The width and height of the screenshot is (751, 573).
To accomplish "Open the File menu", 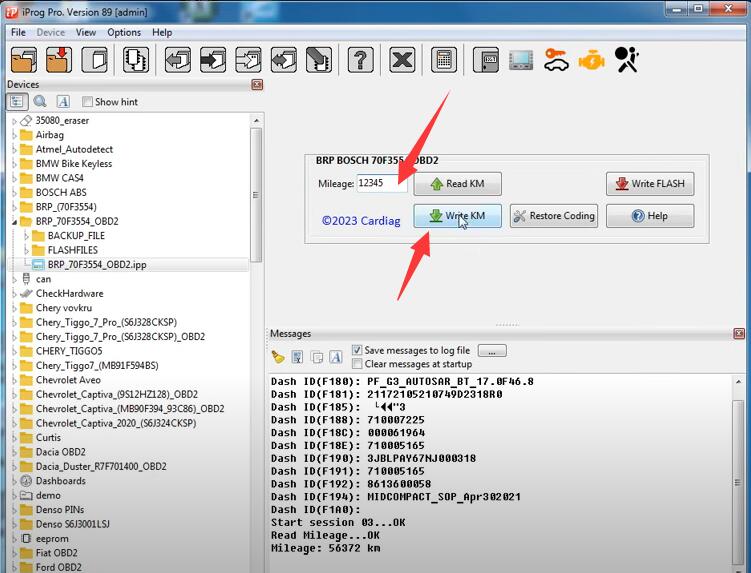I will (18, 33).
